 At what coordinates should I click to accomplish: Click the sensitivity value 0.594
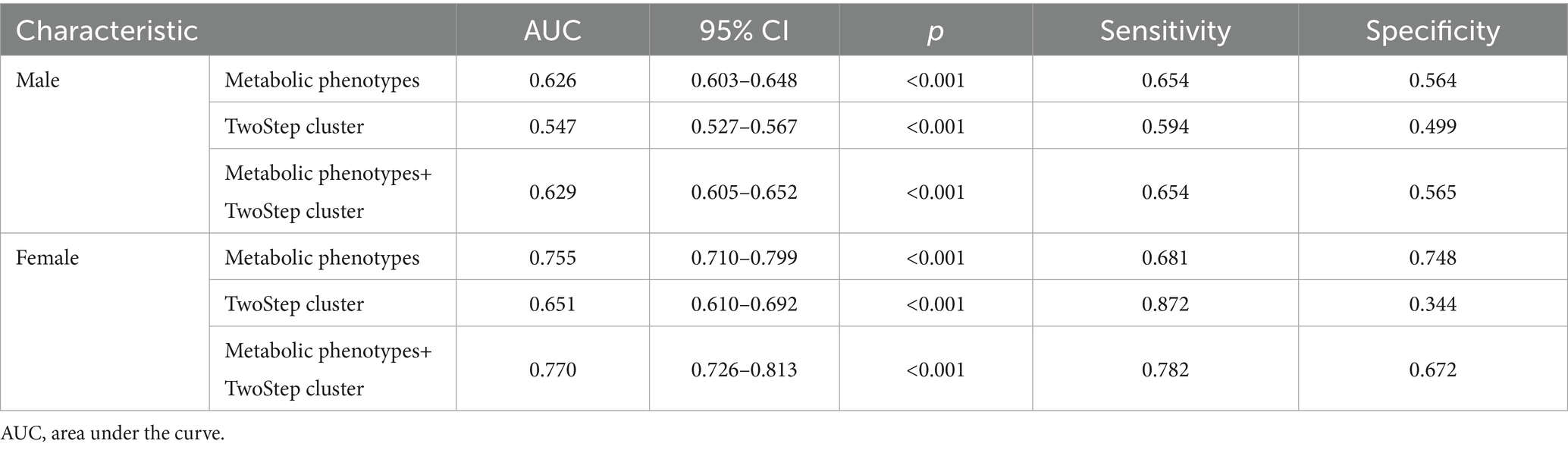click(1165, 126)
